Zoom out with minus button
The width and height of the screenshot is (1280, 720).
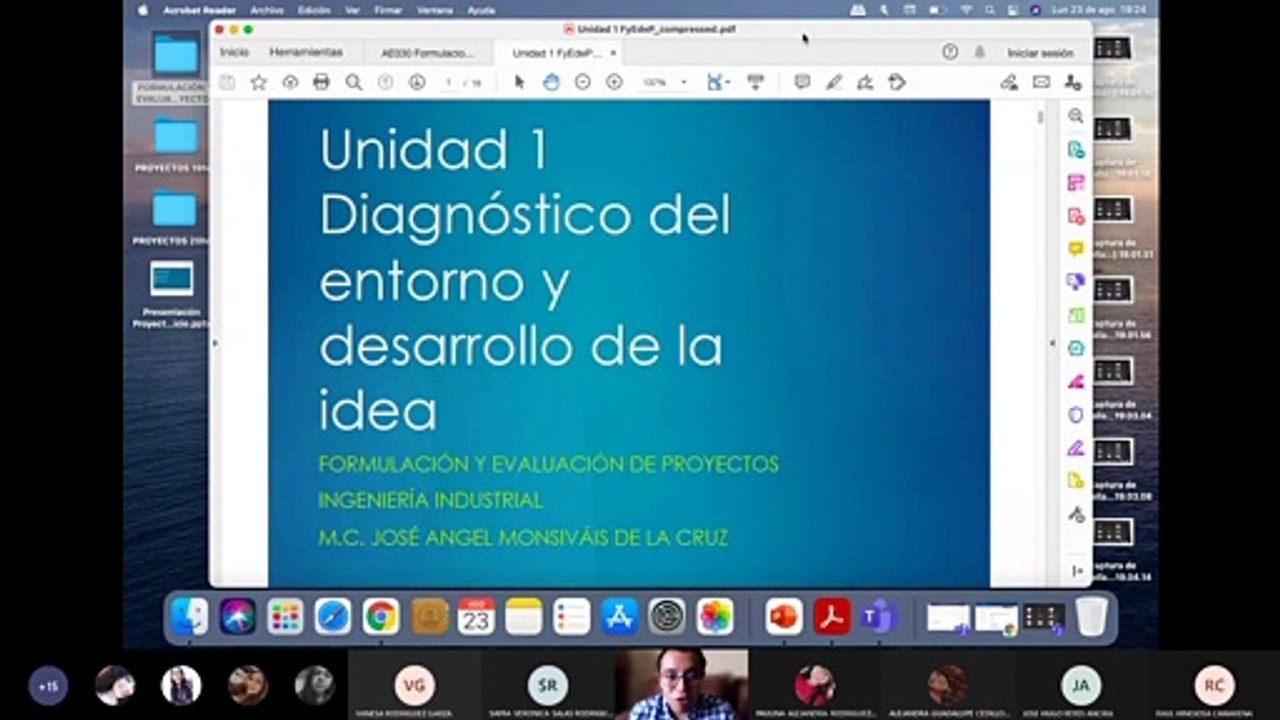pos(583,83)
